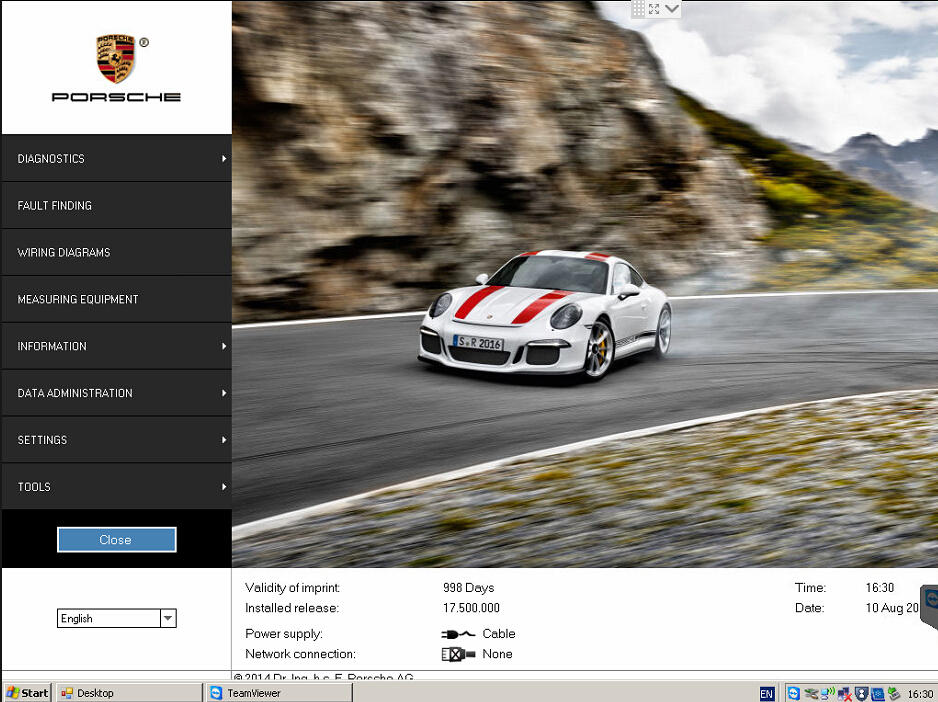Open TeamViewer icon in system tray
This screenshot has height=702, width=938.
point(794,693)
